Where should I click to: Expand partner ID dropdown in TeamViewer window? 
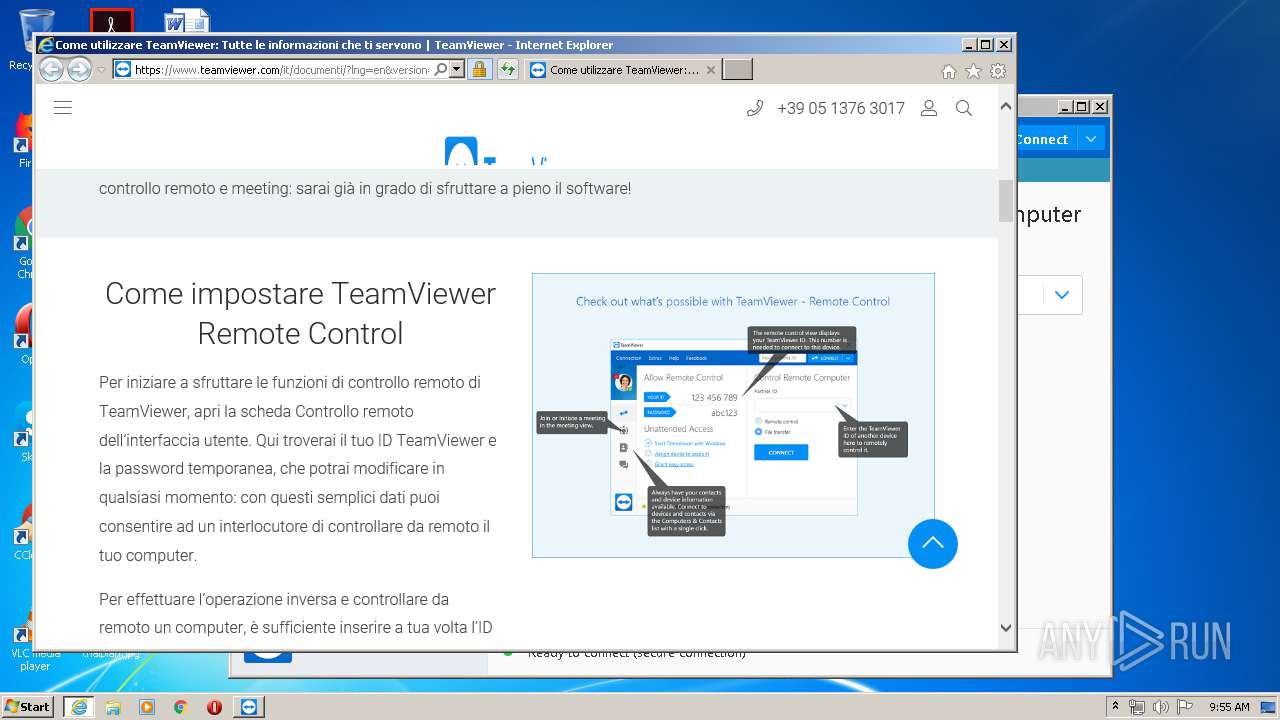point(1062,295)
